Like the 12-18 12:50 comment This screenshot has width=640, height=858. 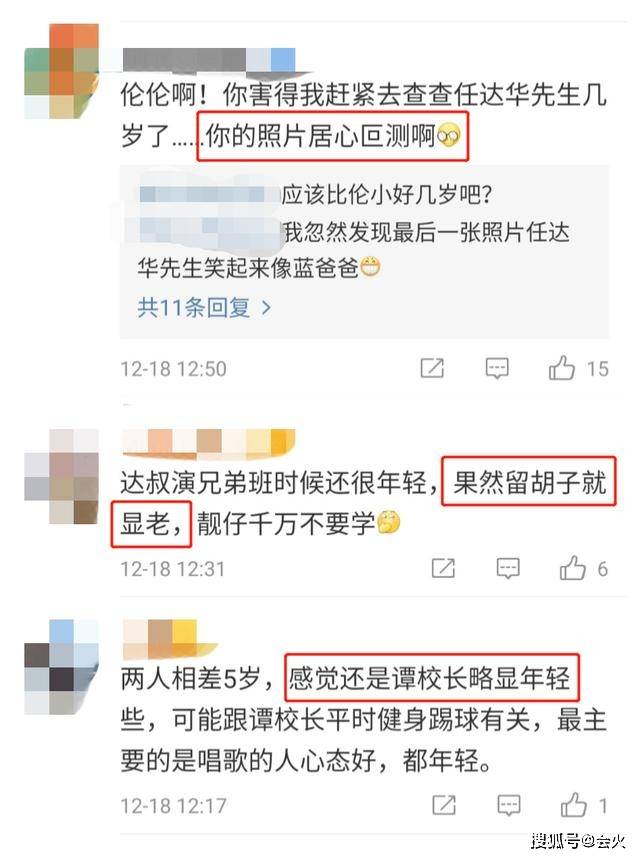[562, 368]
